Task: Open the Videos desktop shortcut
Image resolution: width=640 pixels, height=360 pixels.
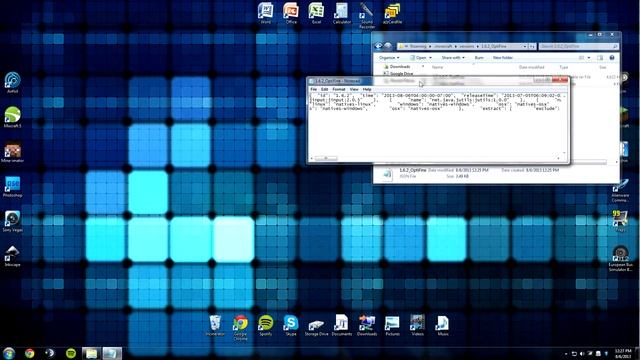Action: pyautogui.click(x=418, y=325)
